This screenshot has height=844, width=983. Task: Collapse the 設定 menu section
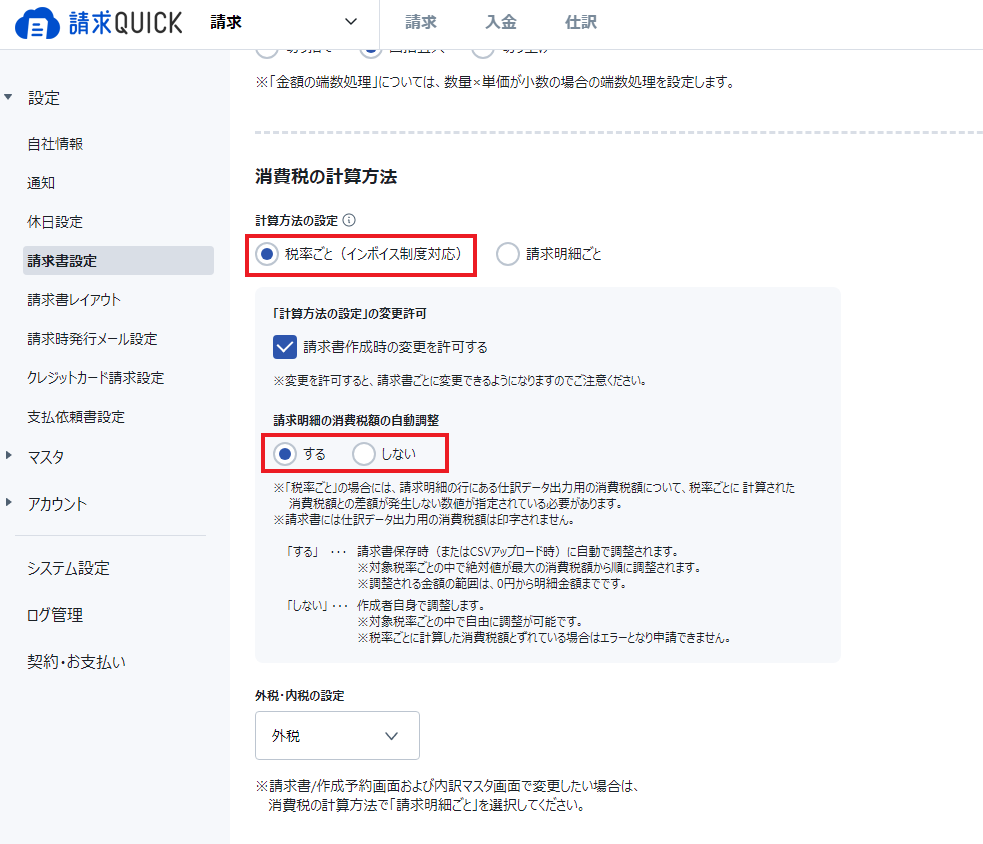(8, 97)
